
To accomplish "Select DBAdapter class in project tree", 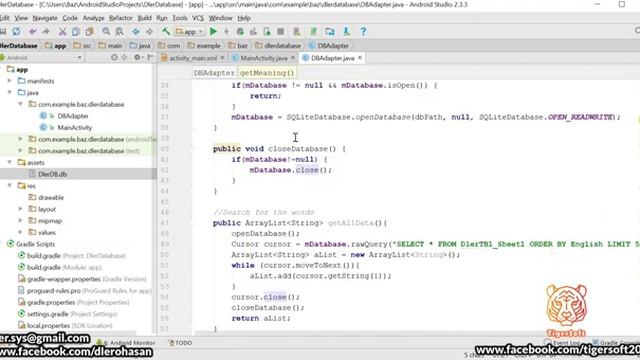I will pos(73,116).
